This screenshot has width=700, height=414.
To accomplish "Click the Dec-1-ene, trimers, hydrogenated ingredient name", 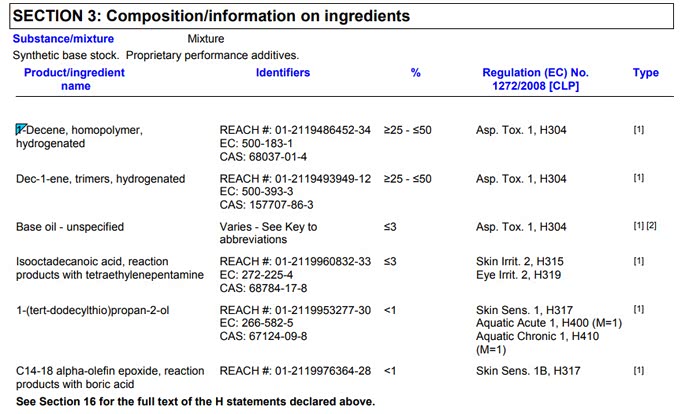I will (100, 179).
